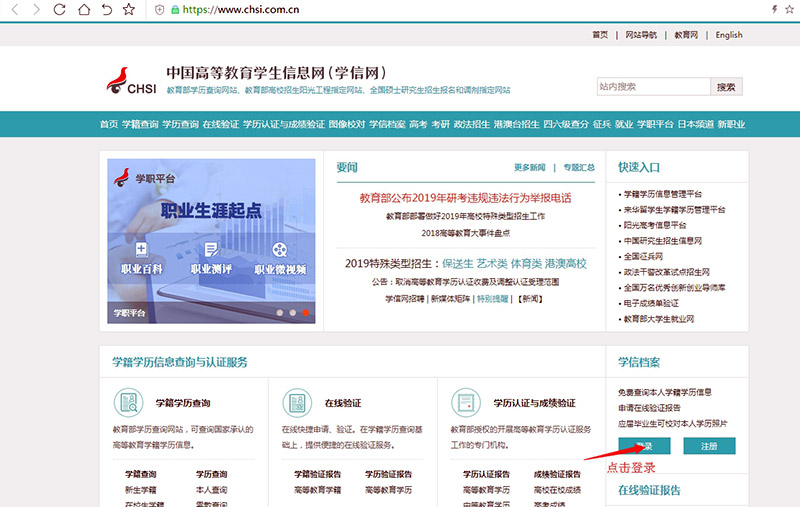
Task: Click 保送生 link
Action: pos(458,264)
